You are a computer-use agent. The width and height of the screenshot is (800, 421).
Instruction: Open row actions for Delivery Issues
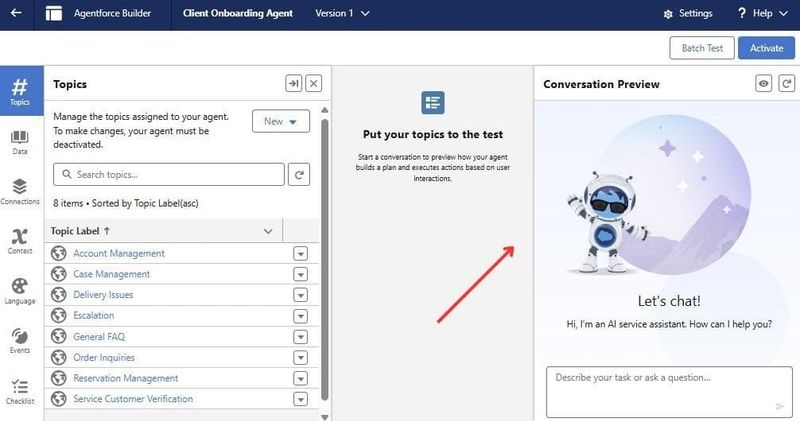(x=301, y=295)
